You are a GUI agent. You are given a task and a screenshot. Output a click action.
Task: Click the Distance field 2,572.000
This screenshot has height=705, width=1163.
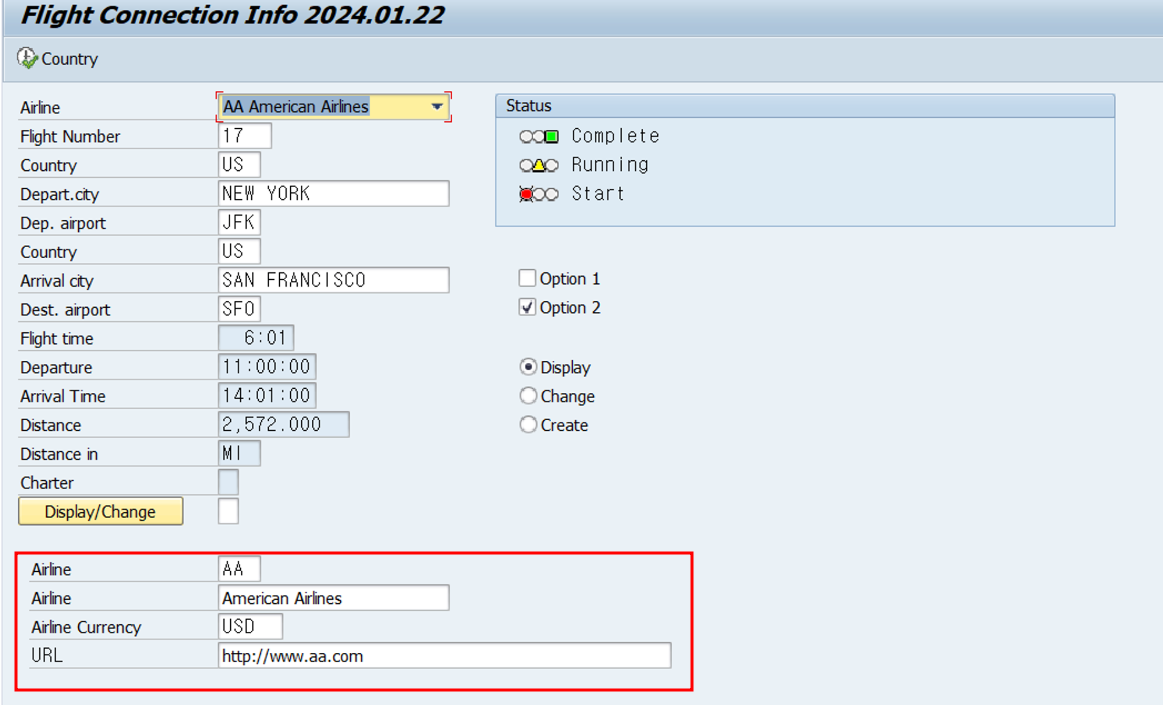coord(283,425)
